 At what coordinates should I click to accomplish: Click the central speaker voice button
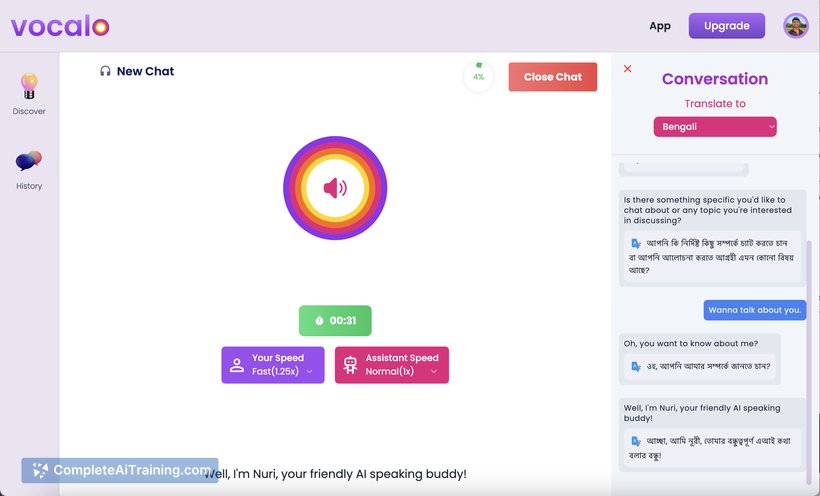pyautogui.click(x=335, y=188)
